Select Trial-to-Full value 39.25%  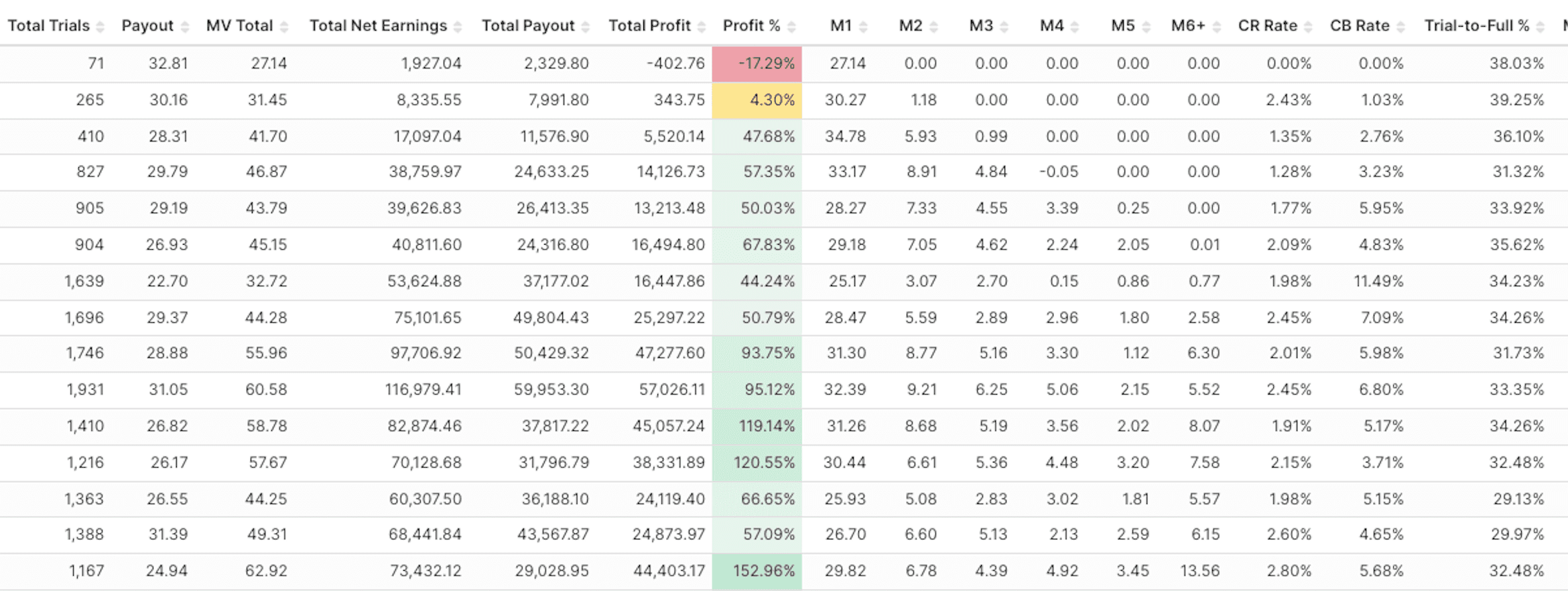point(1517,101)
